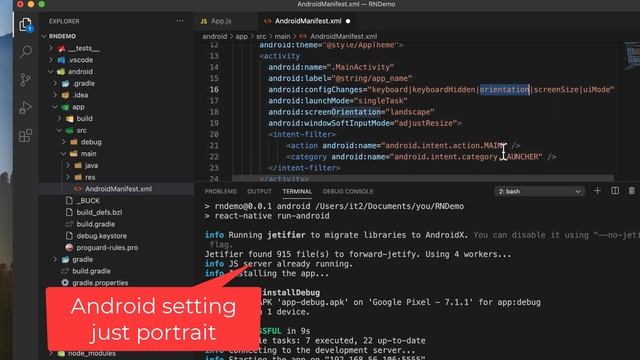
Task: Click "singleTask" value on line 17
Action: click(381, 101)
